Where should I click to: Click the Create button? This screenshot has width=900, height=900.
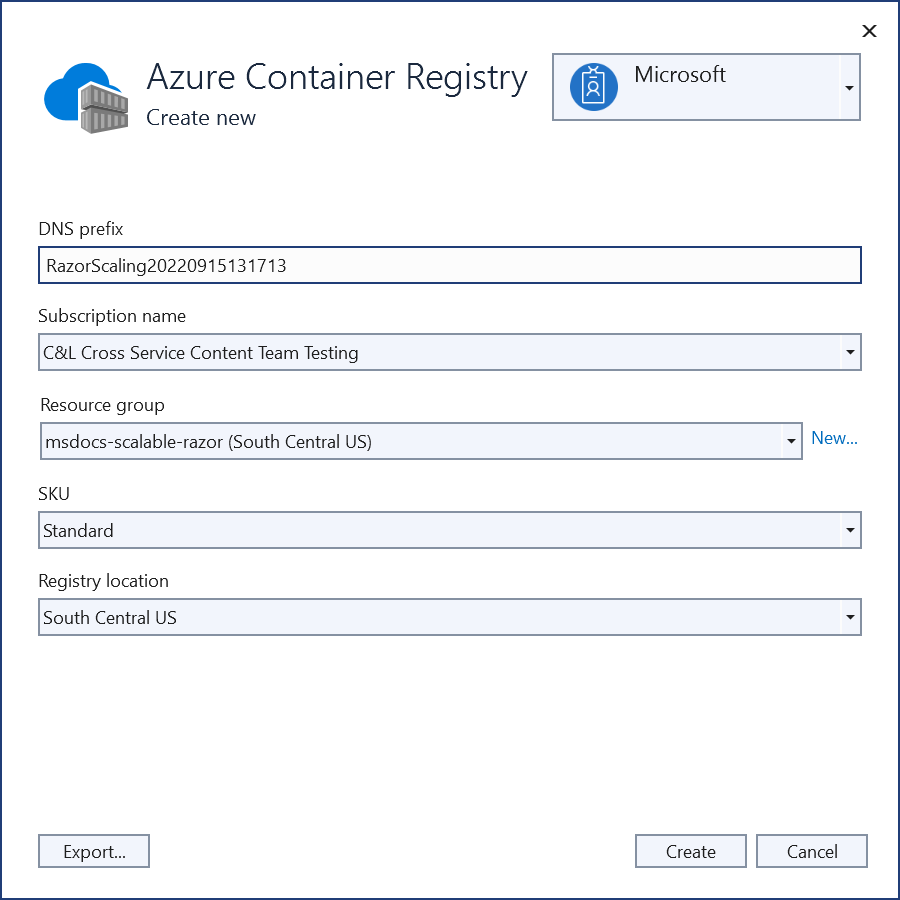[690, 851]
